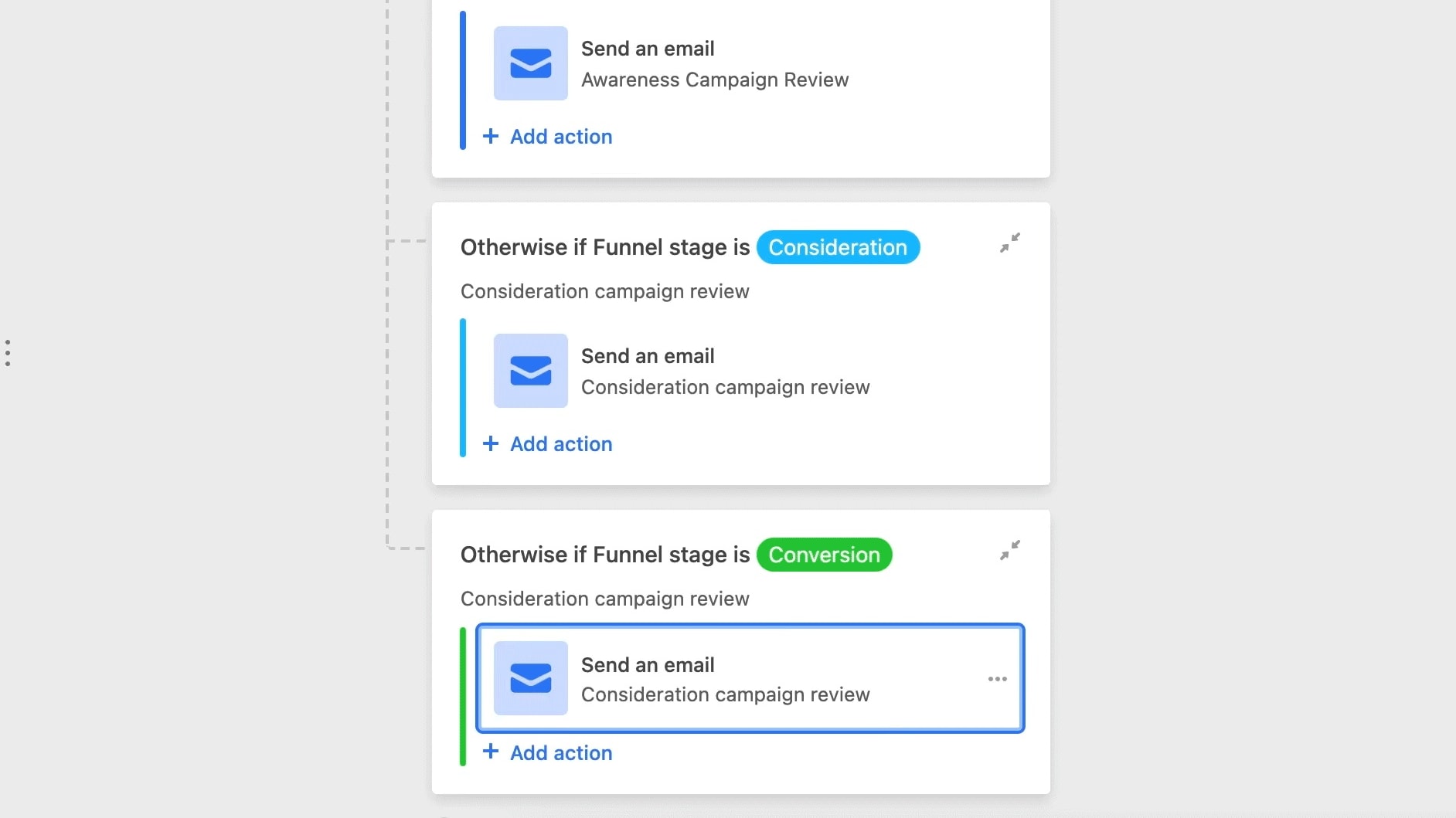Select the Conversion funnel stage badge

coord(824,555)
